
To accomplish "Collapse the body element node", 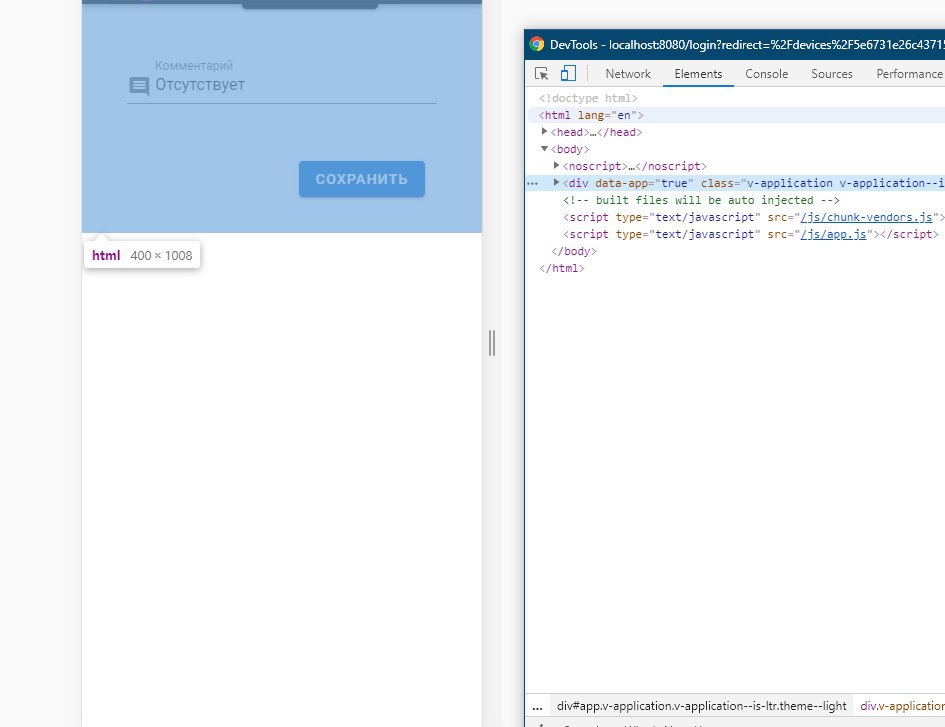I will pyautogui.click(x=544, y=148).
